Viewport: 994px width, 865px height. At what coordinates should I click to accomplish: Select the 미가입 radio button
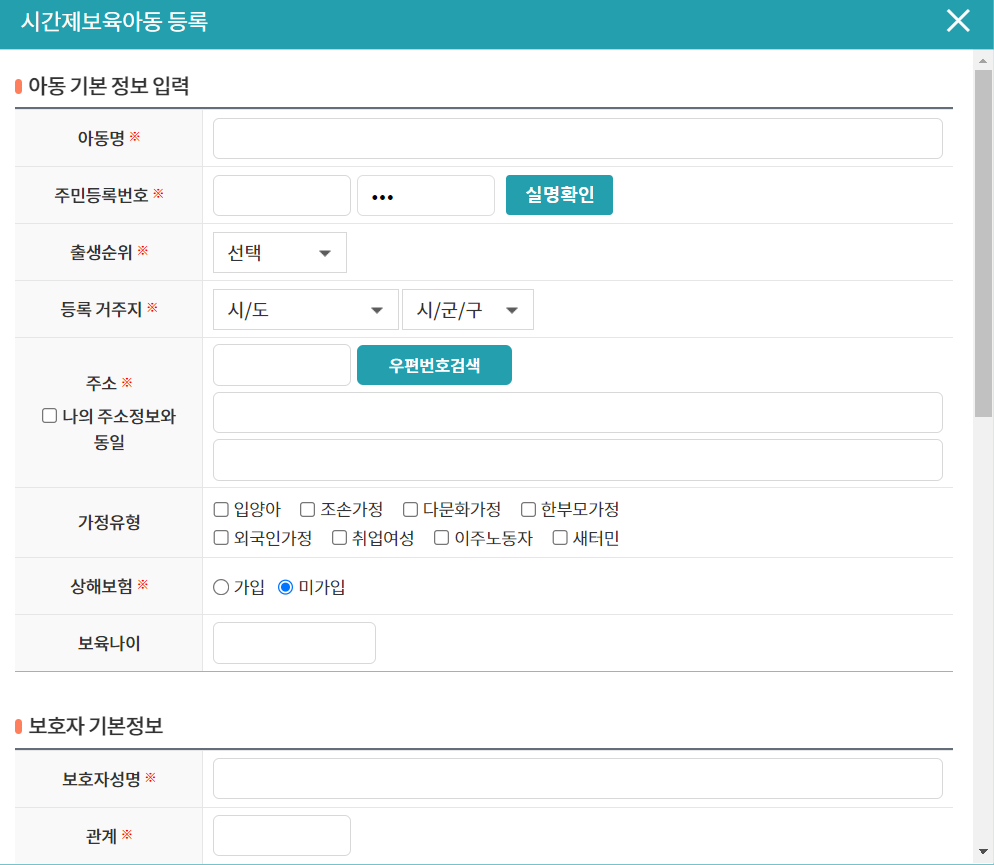click(x=284, y=588)
